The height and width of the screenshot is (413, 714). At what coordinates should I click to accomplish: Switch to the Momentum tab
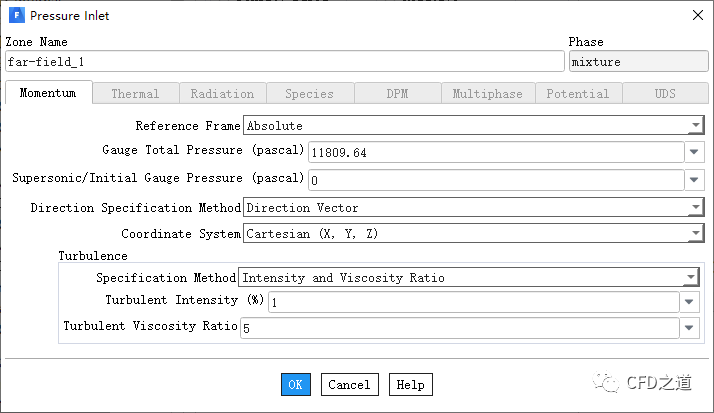[48, 94]
